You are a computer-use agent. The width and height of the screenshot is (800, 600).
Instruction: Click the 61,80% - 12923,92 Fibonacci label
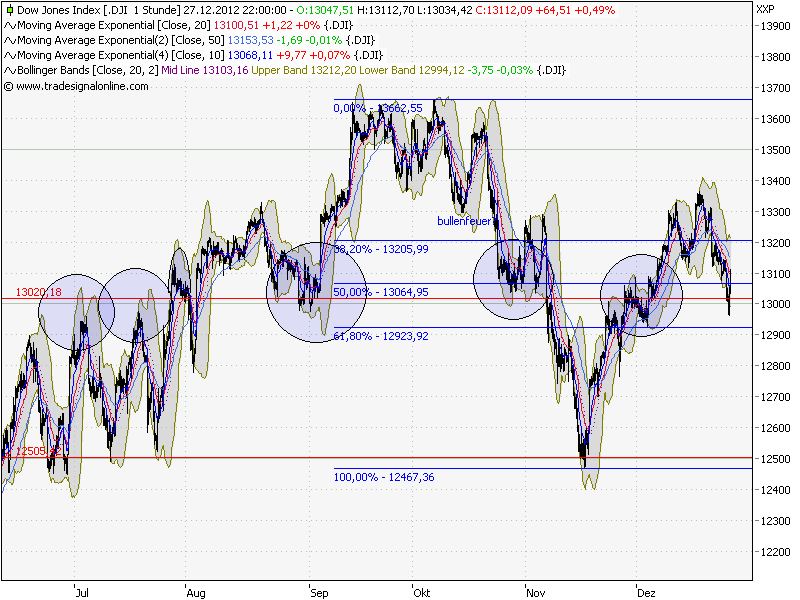tap(381, 336)
